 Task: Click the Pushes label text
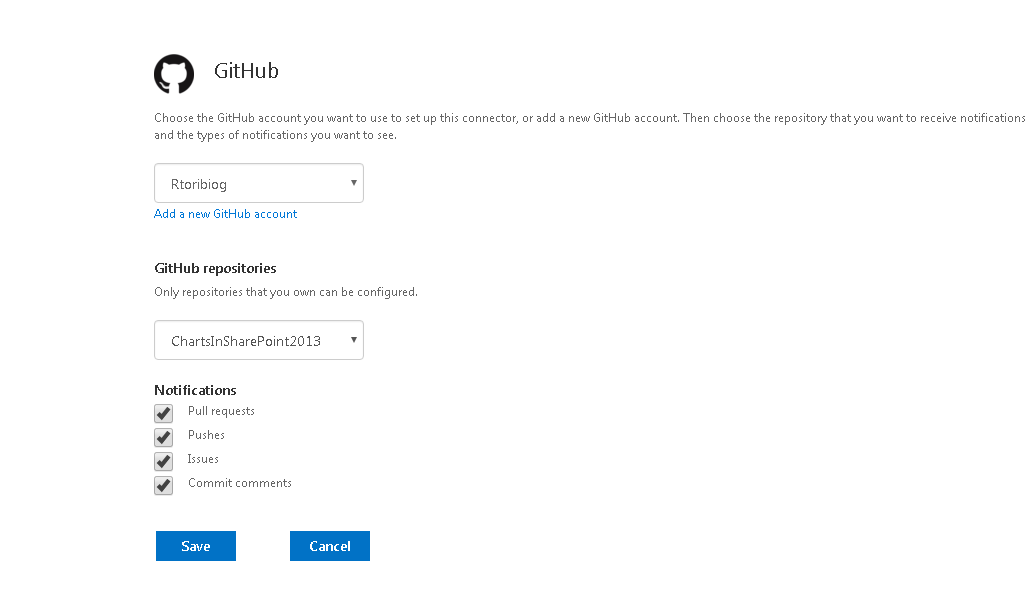[206, 435]
